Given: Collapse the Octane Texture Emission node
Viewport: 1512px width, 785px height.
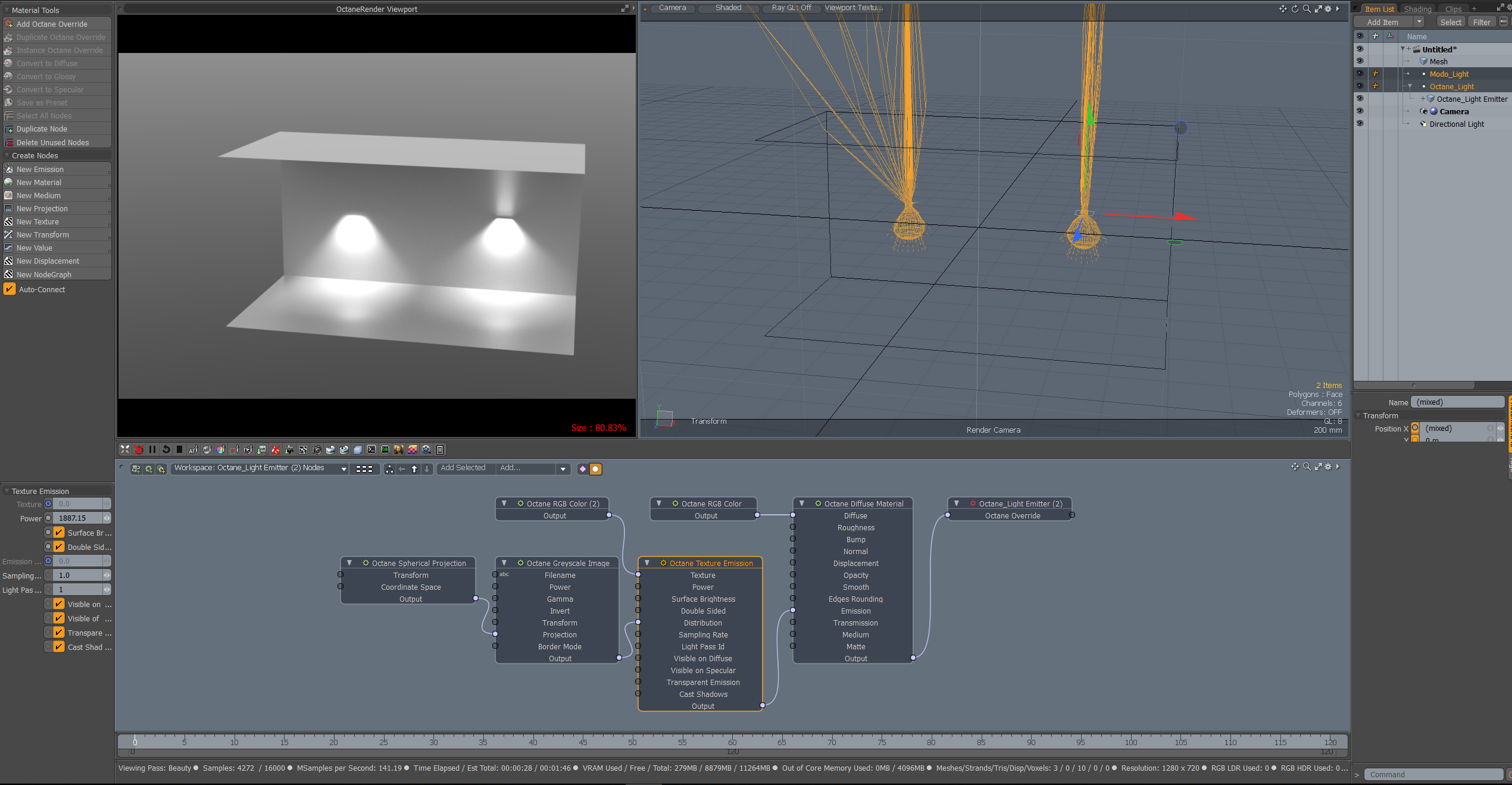Looking at the screenshot, I should click(647, 563).
